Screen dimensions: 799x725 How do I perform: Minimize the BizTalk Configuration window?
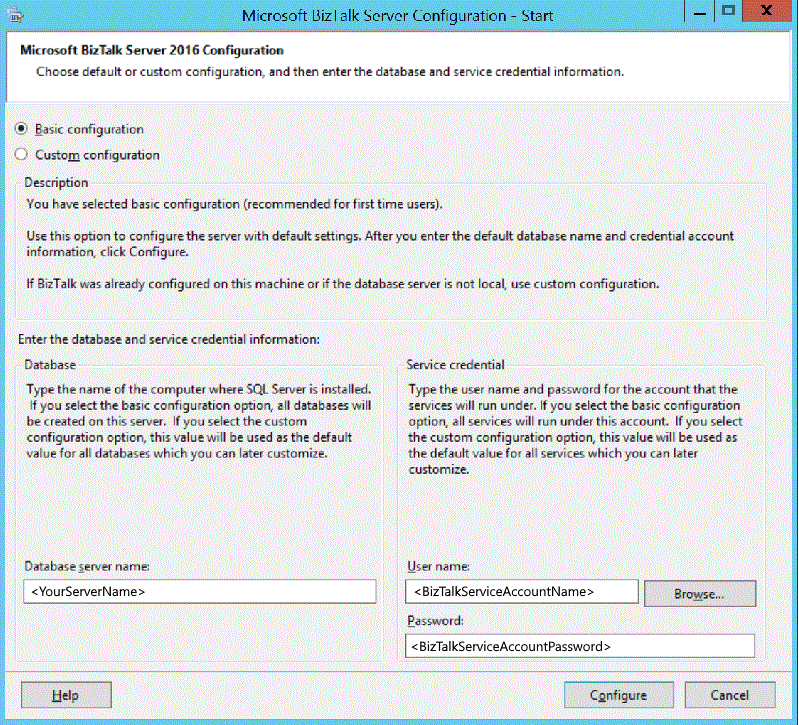700,12
